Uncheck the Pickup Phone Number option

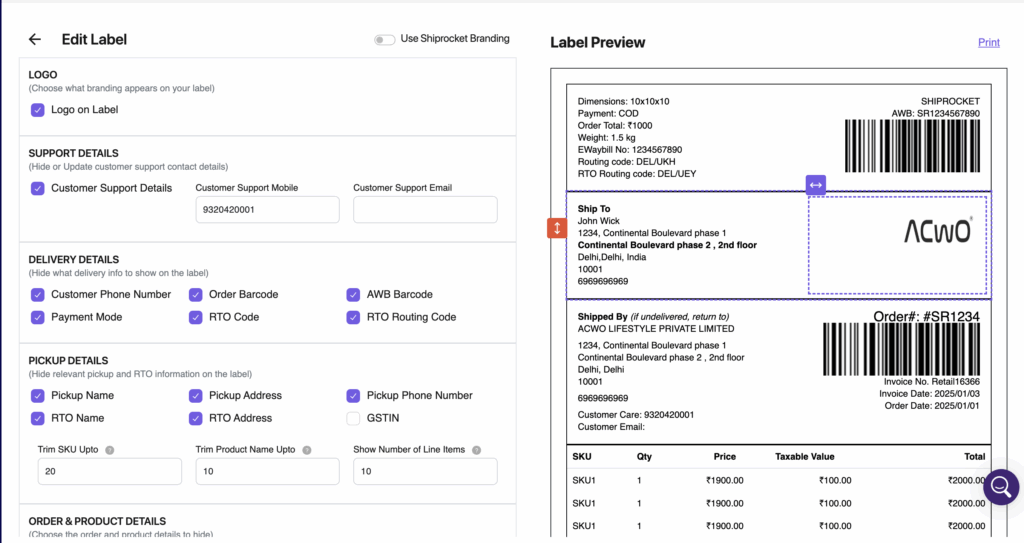tap(353, 395)
